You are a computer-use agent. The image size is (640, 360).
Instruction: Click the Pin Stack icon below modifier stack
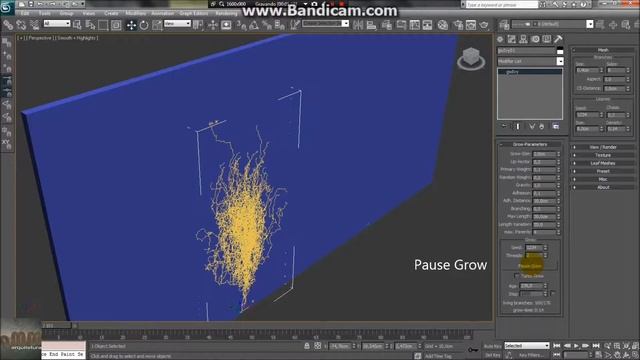coord(504,127)
